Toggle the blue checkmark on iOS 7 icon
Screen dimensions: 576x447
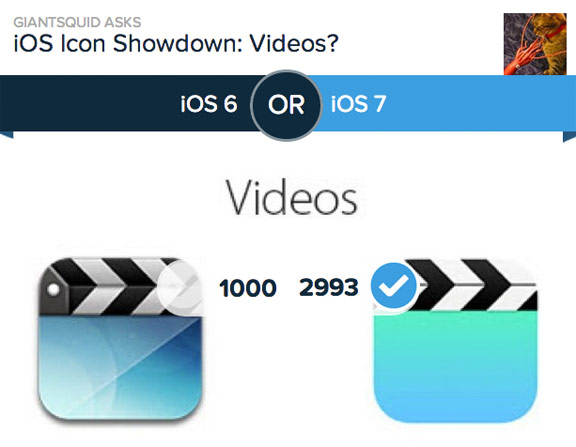(394, 286)
